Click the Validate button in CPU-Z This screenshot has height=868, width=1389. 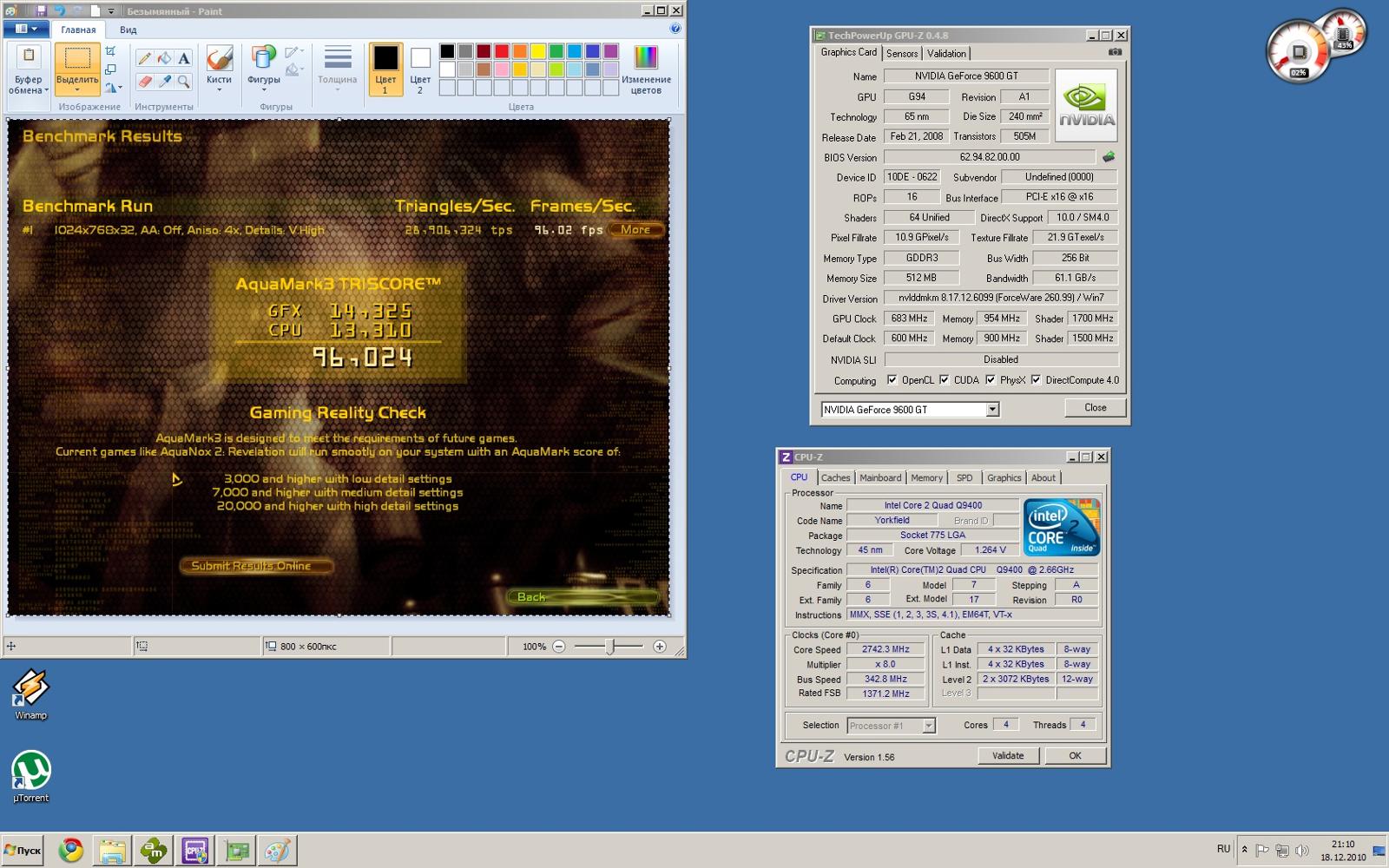pos(1008,756)
